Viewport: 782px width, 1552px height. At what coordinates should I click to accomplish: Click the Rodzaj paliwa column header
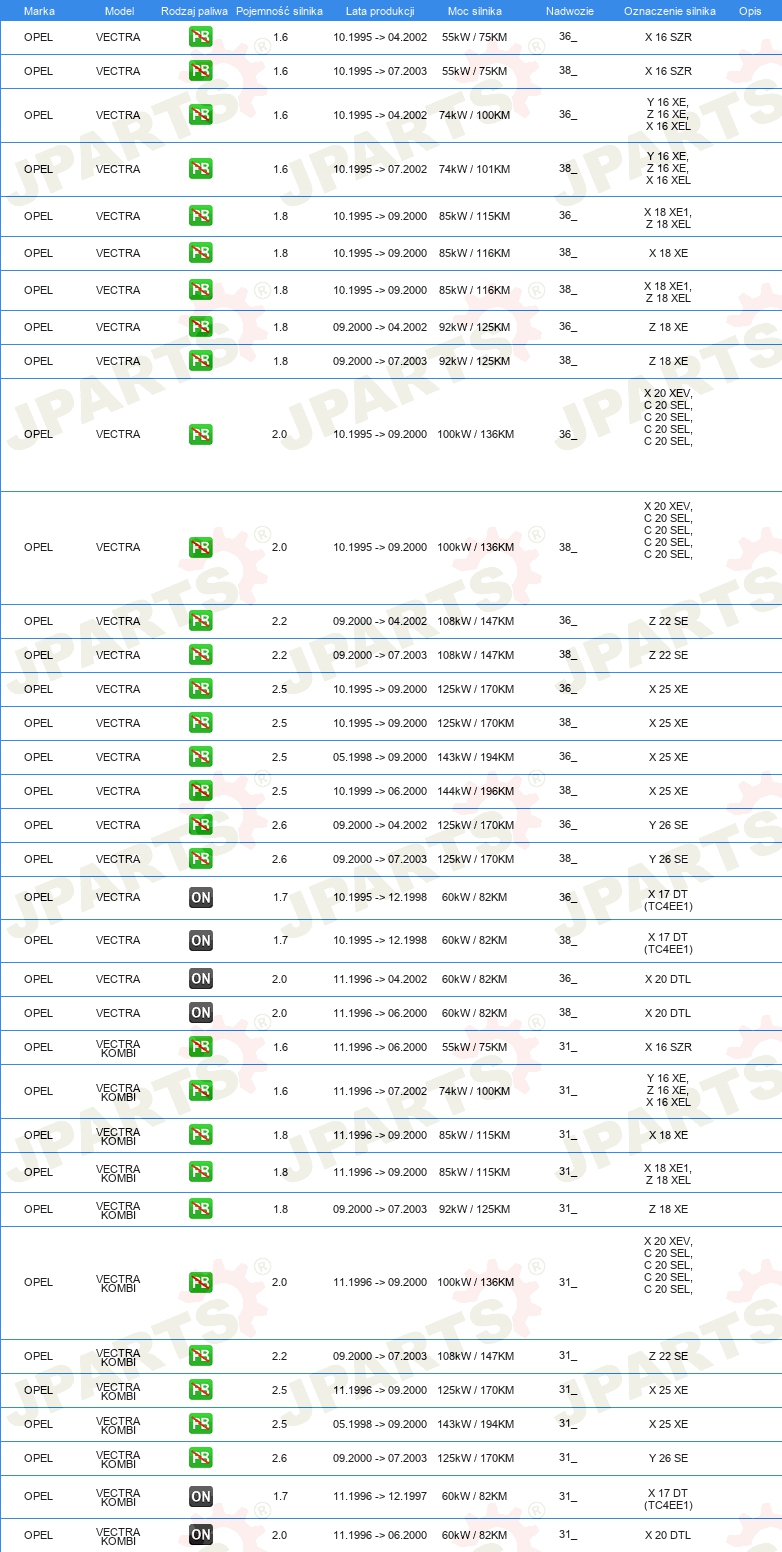[x=194, y=11]
